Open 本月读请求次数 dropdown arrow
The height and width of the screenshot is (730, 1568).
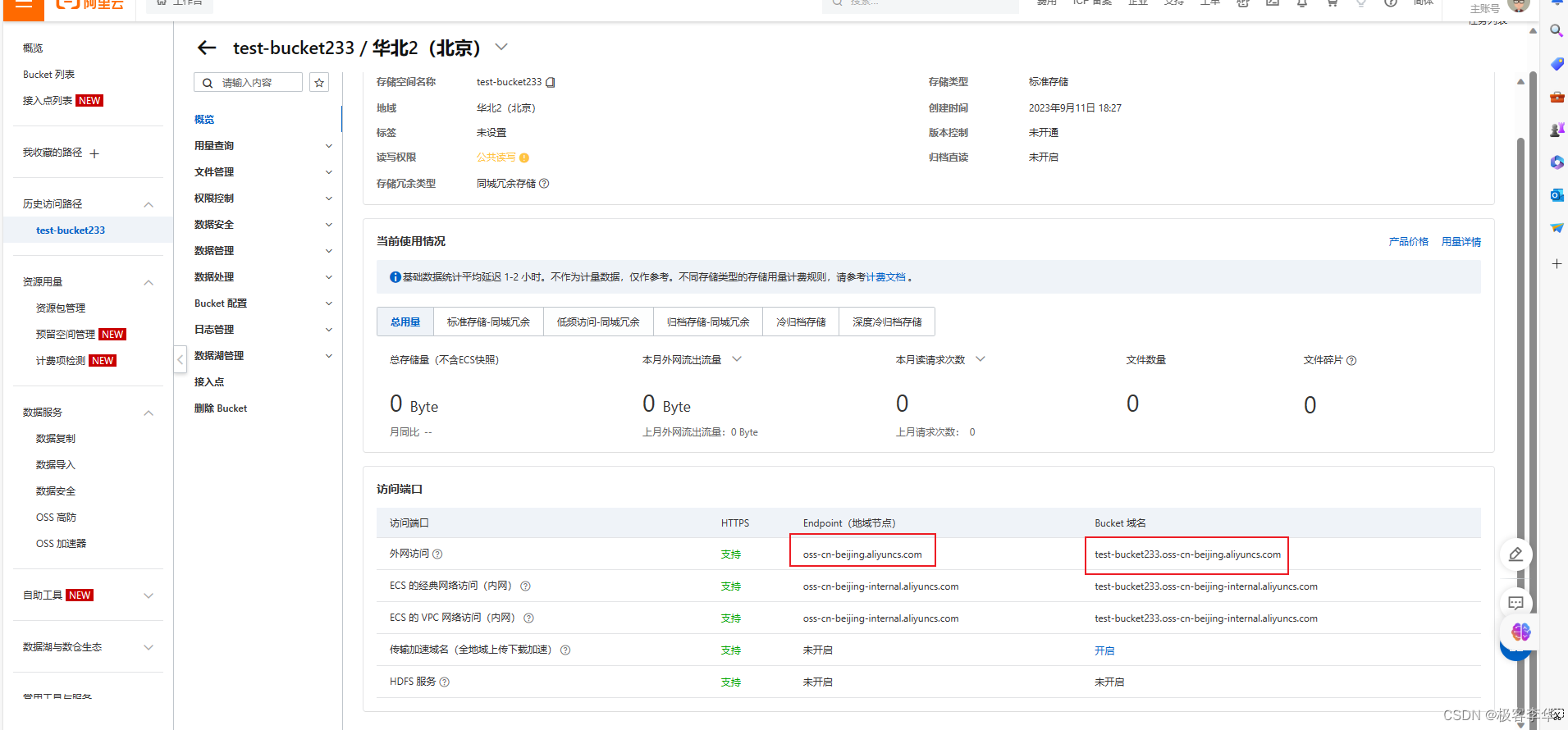(980, 359)
